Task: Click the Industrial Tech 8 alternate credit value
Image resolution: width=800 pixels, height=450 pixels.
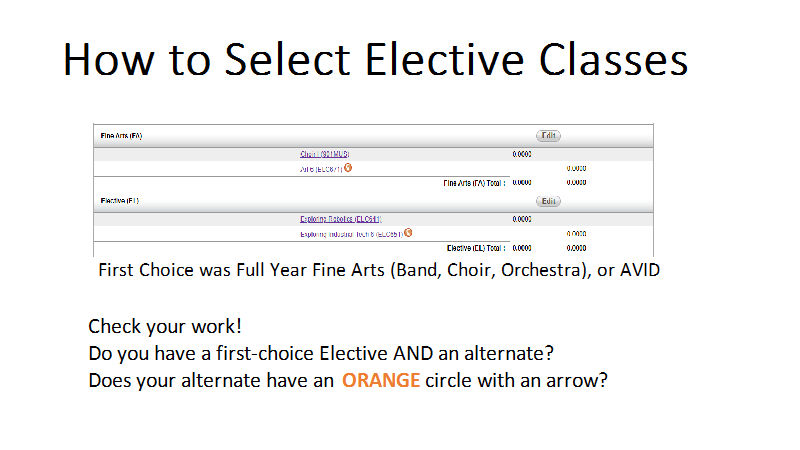Action: [577, 234]
